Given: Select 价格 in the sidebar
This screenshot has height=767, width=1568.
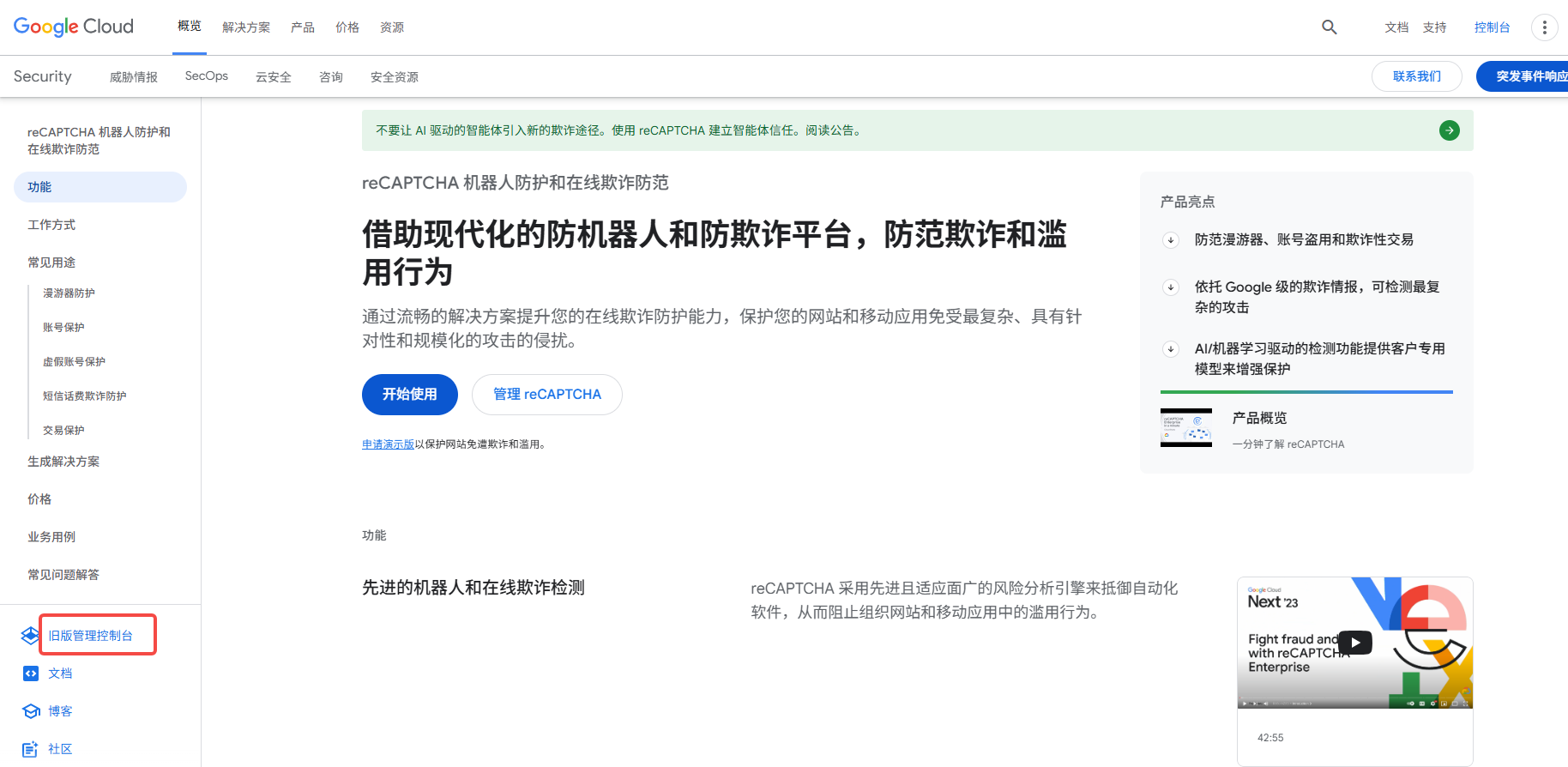Looking at the screenshot, I should click(39, 499).
